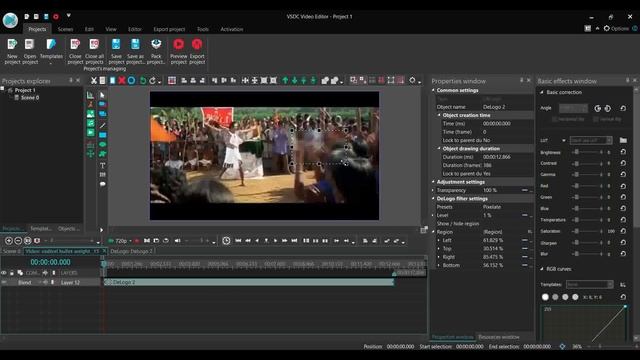Click the green move-up-one-layer arrow
This screenshot has height=360, width=640.
285,80
